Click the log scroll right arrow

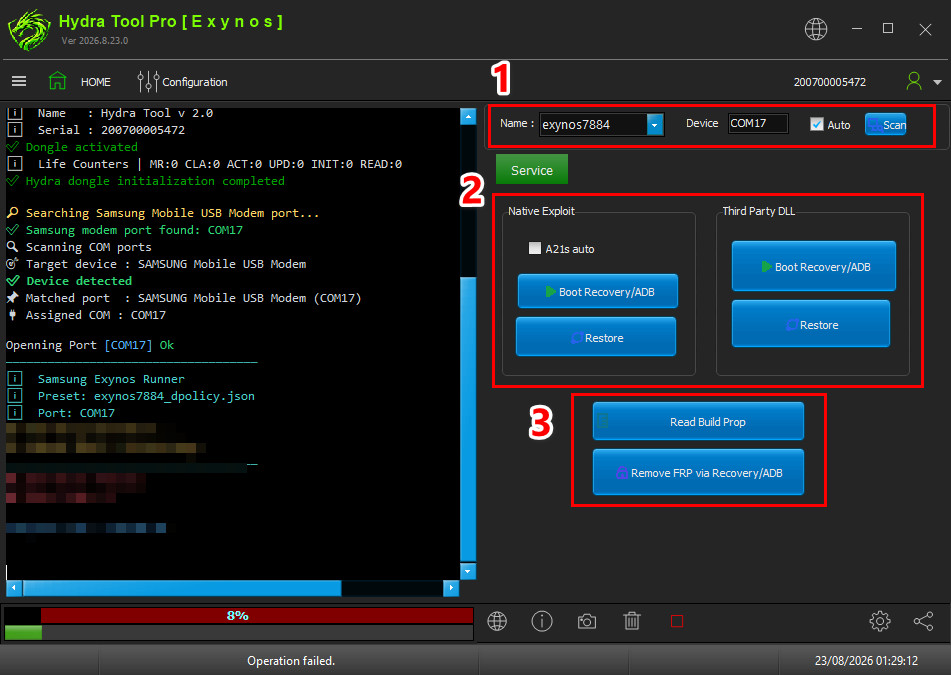click(451, 588)
